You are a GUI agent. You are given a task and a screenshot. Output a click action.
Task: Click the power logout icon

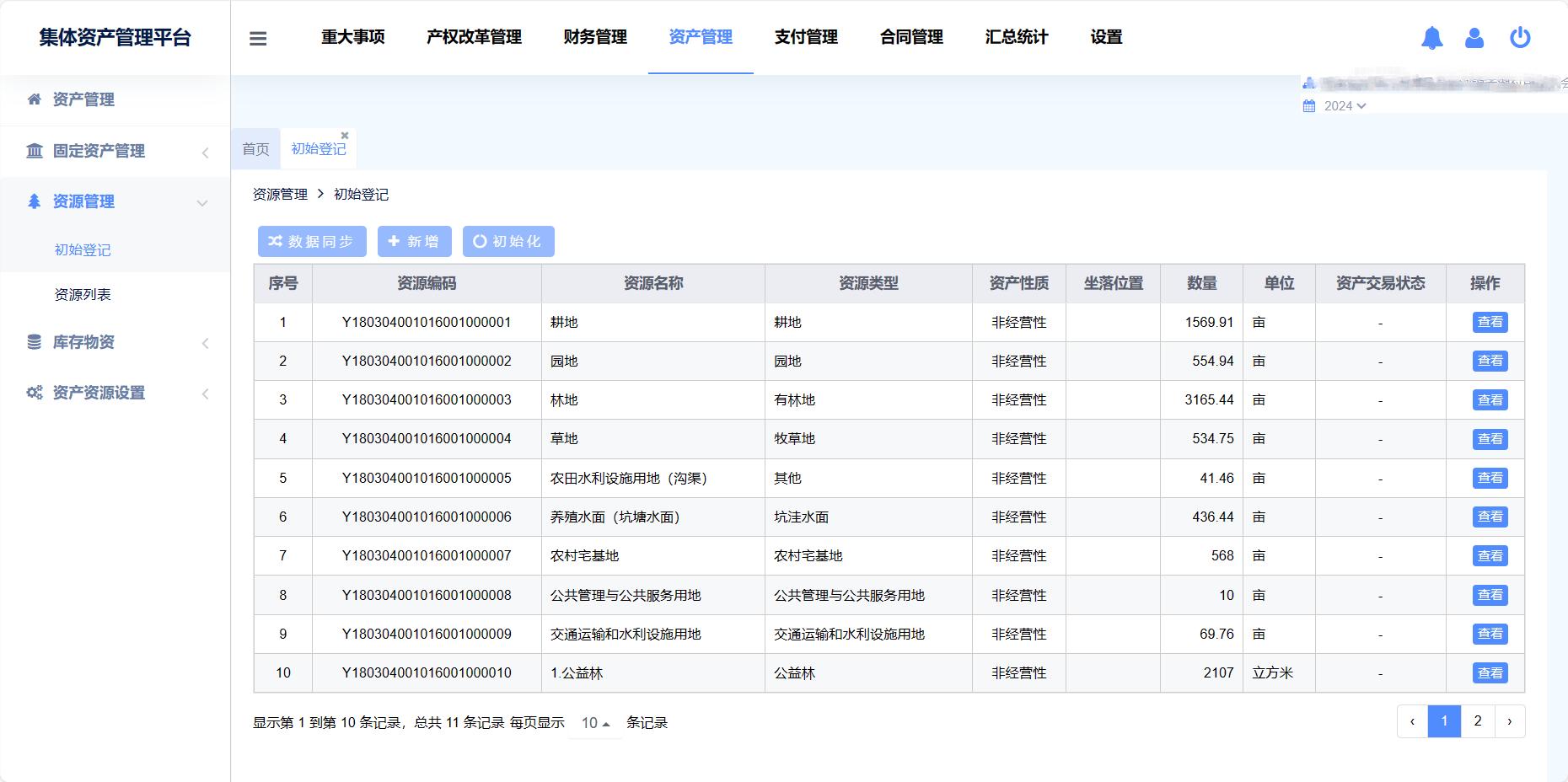click(x=1520, y=38)
